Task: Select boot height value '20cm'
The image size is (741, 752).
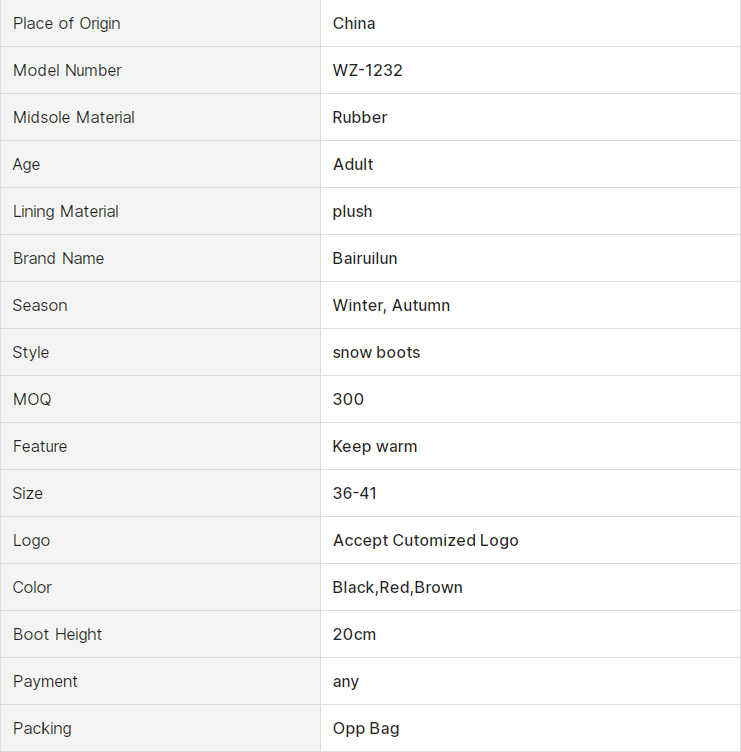Action: tap(355, 634)
